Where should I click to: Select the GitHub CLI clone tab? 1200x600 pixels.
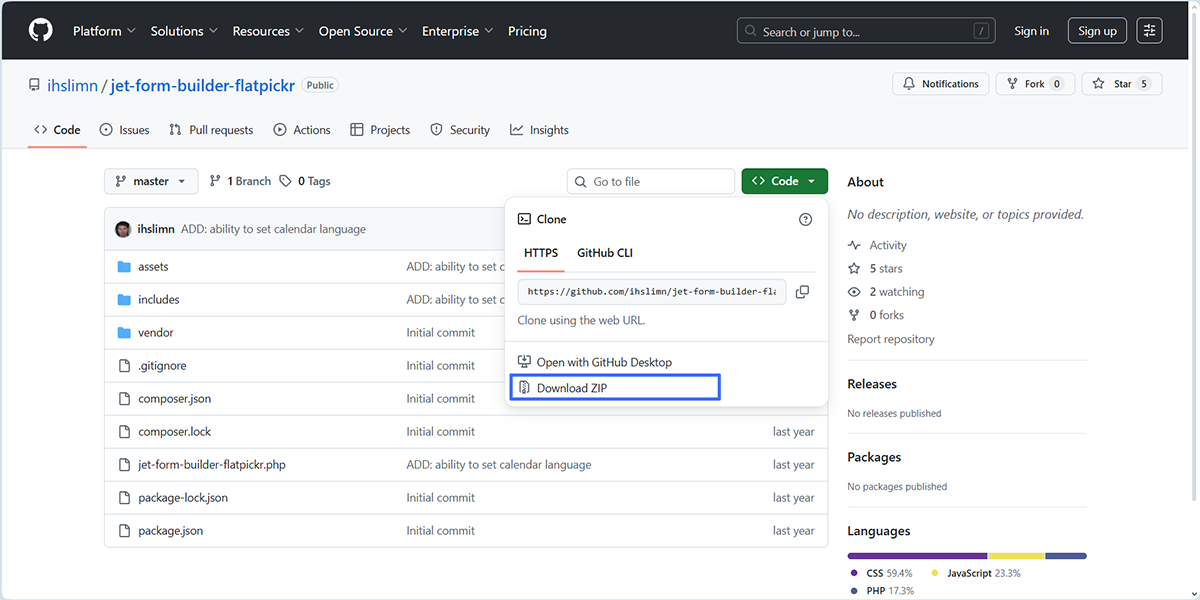coord(605,253)
